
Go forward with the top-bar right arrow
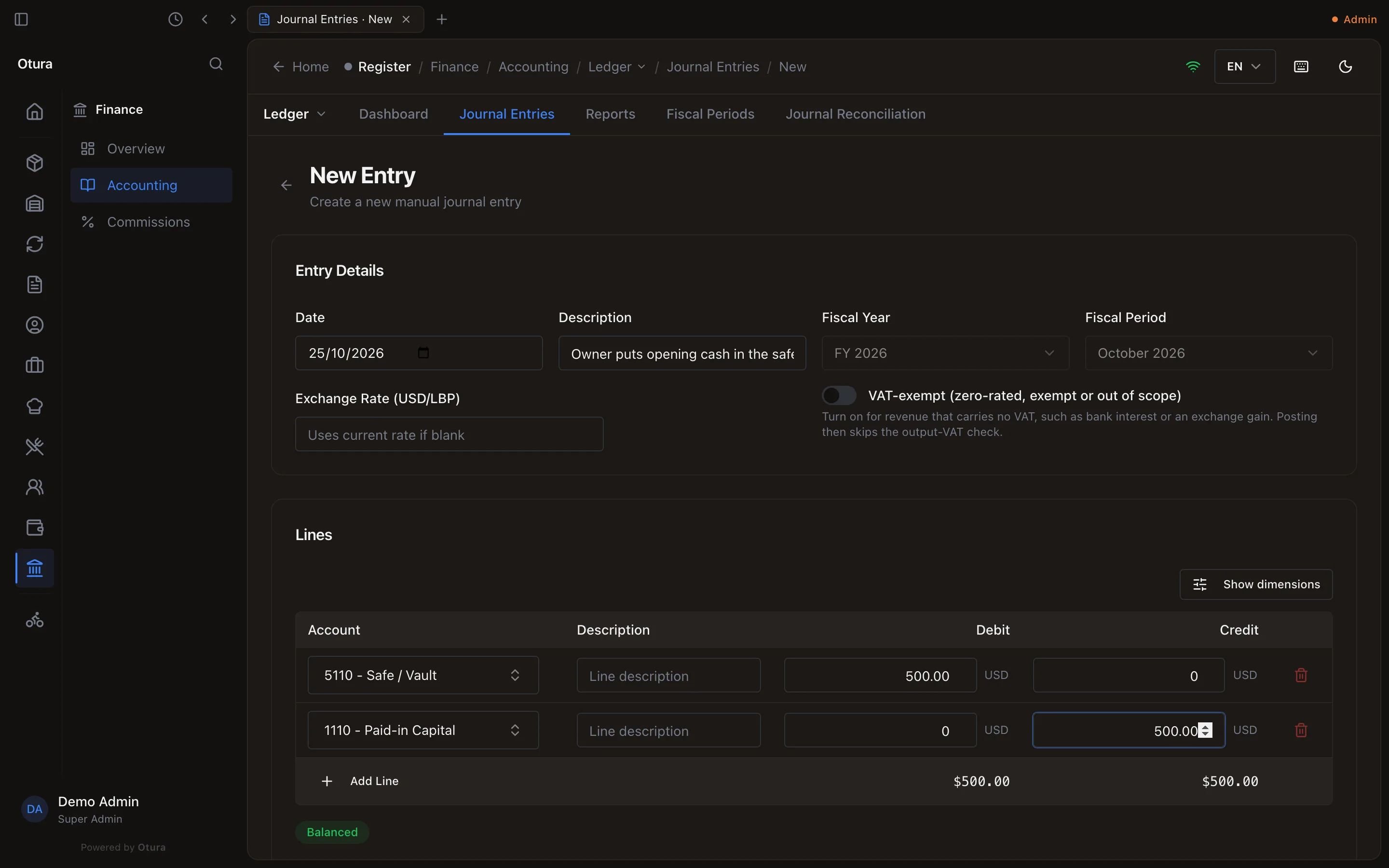pyautogui.click(x=232, y=19)
